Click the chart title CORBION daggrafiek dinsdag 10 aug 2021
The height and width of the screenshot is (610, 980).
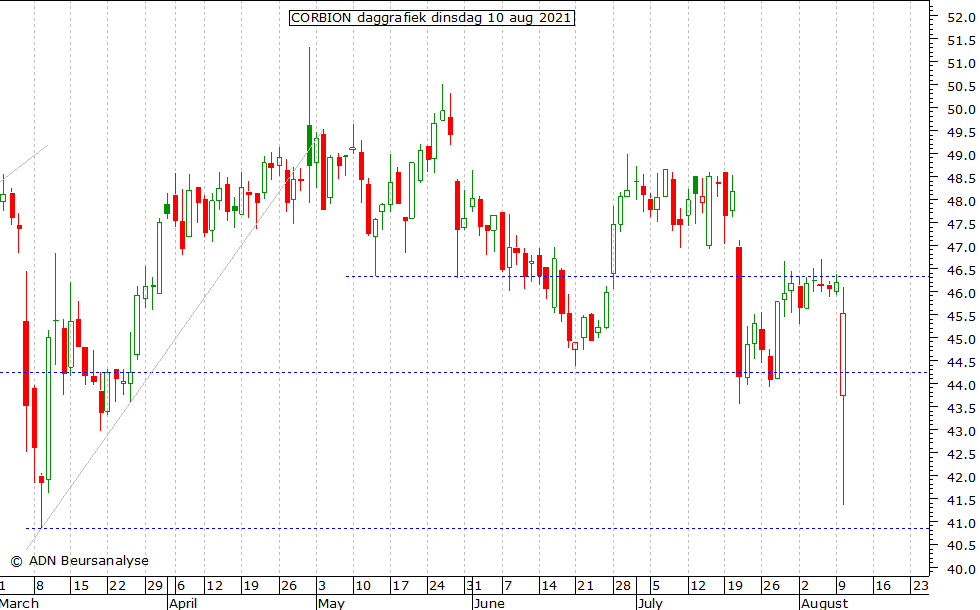point(431,18)
